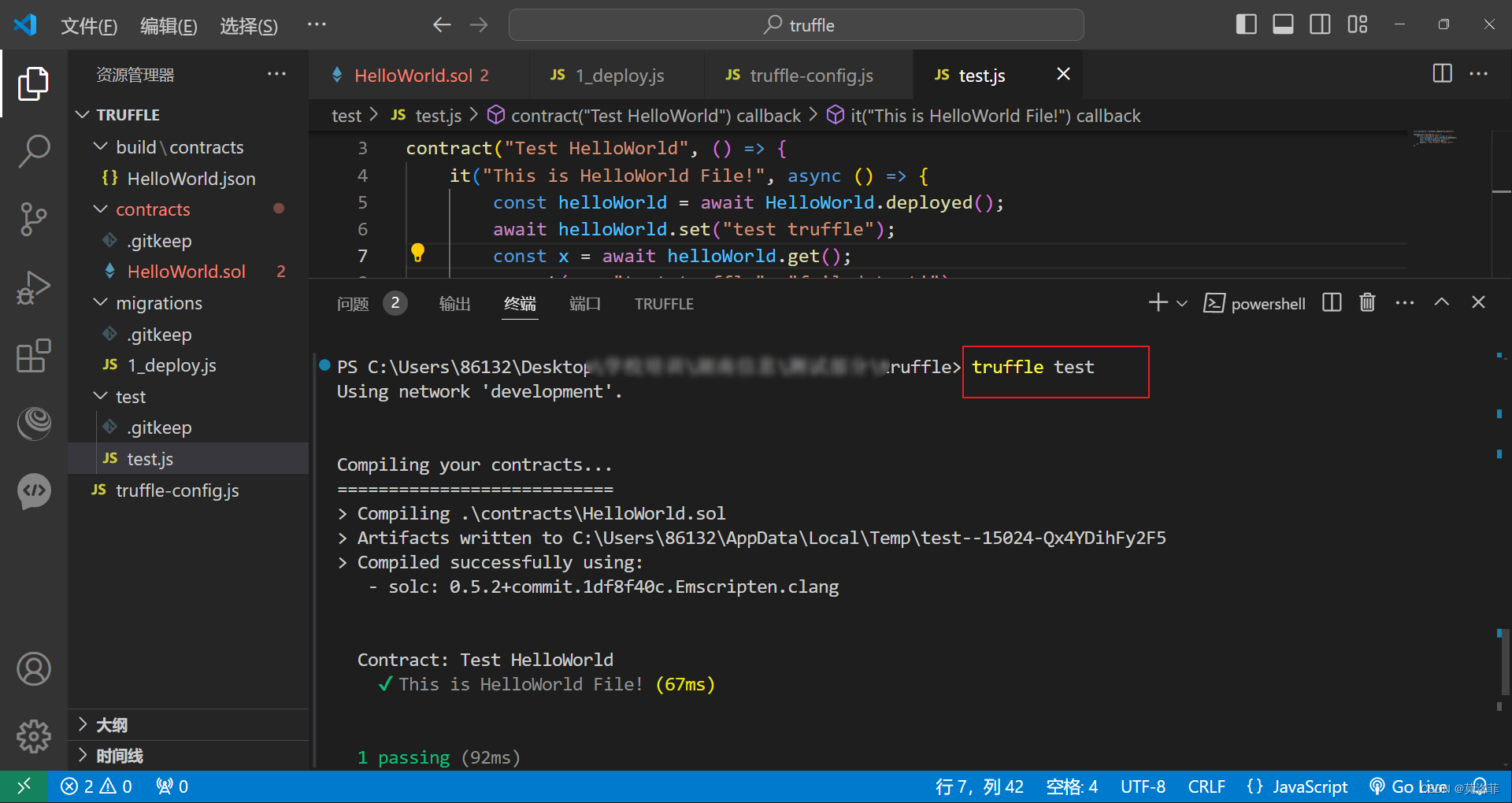Collapse the contracts folder

[x=189, y=209]
